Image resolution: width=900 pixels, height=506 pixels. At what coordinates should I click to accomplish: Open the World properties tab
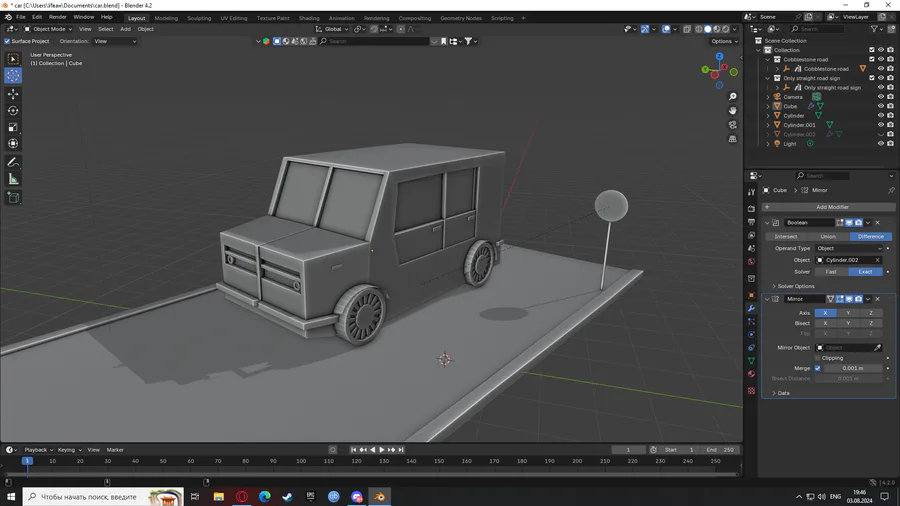[751, 262]
